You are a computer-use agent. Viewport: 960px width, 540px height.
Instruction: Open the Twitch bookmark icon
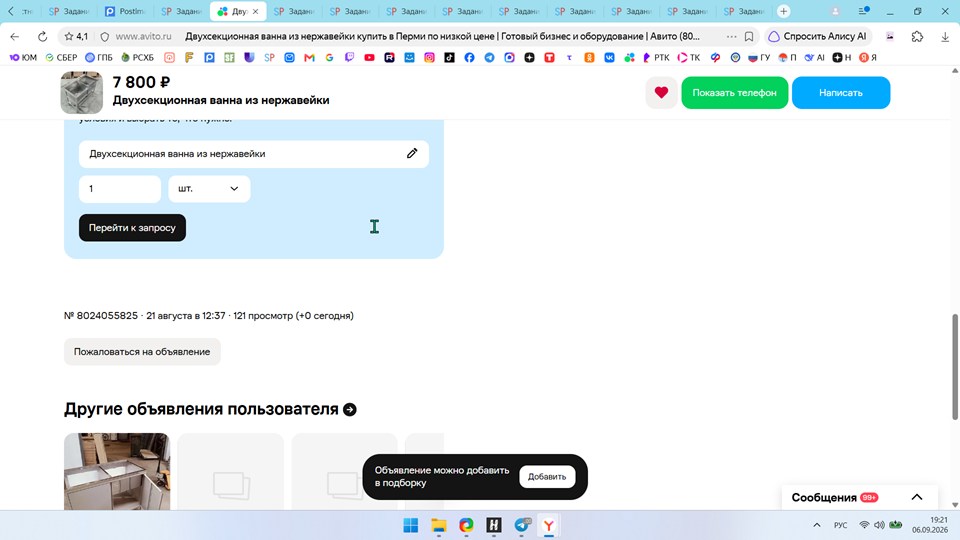[x=349, y=58]
